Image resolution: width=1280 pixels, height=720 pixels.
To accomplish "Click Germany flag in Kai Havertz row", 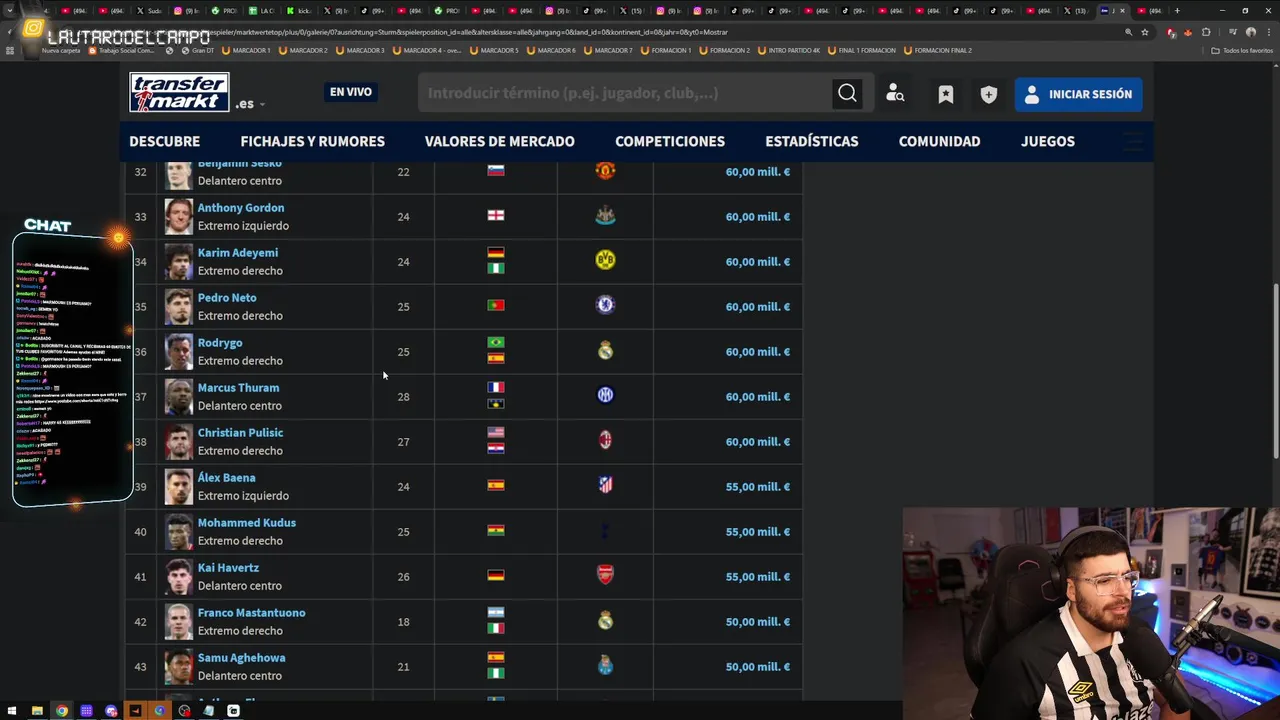I will 496,575.
